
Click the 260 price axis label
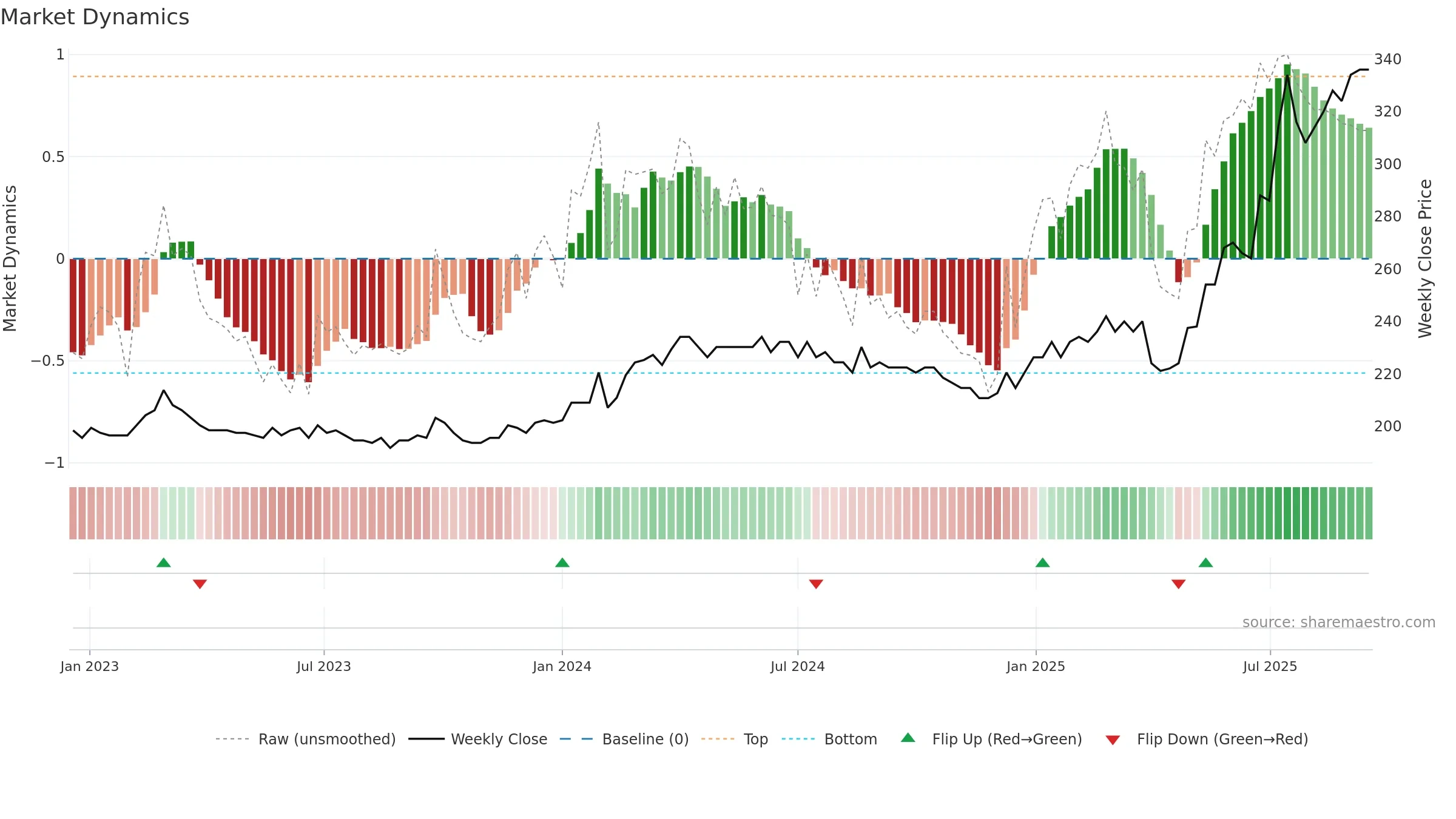[1388, 269]
